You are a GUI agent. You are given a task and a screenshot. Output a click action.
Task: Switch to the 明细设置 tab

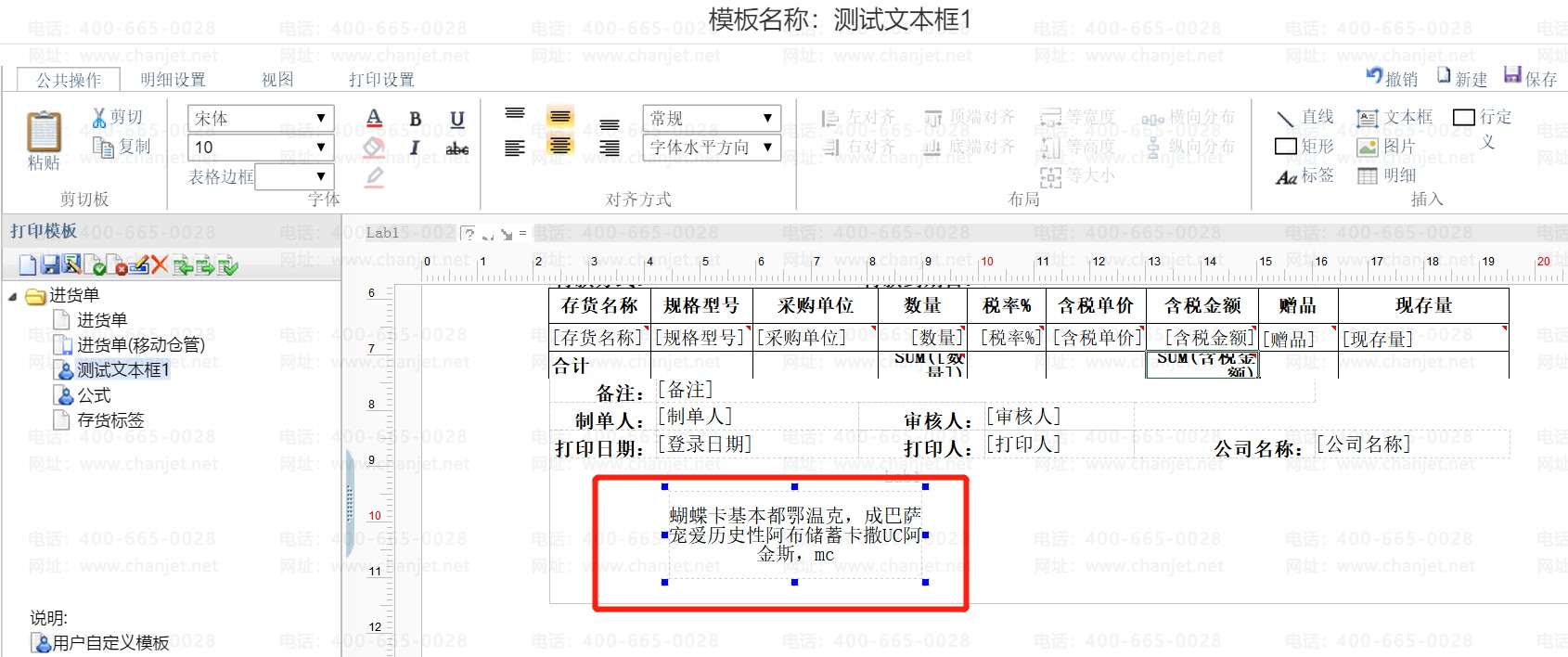(x=173, y=80)
